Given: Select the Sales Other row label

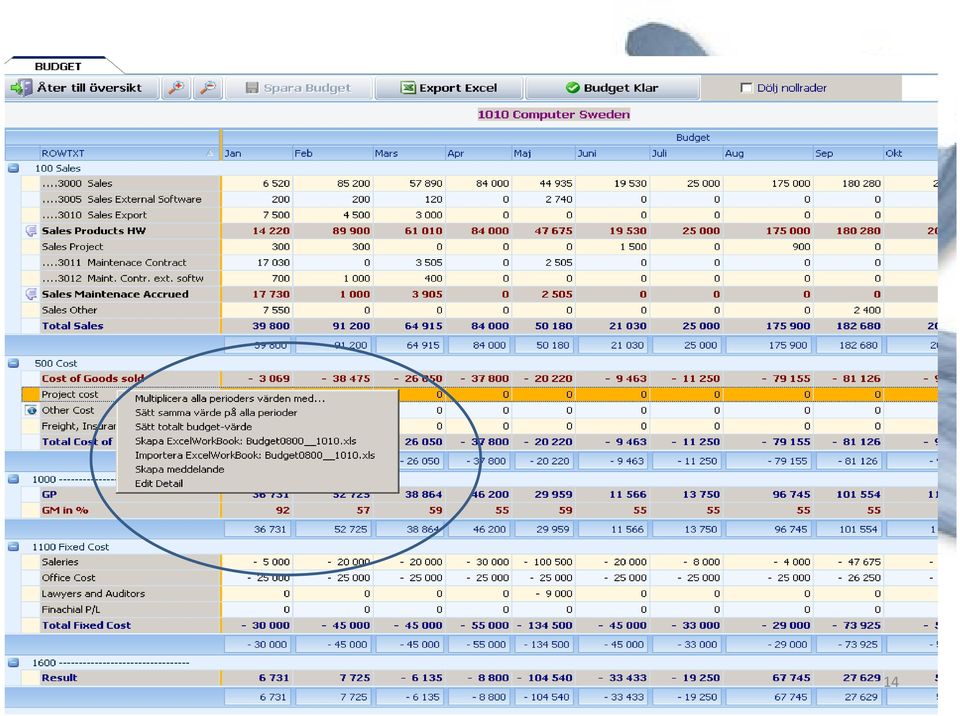Looking at the screenshot, I should tap(69, 310).
